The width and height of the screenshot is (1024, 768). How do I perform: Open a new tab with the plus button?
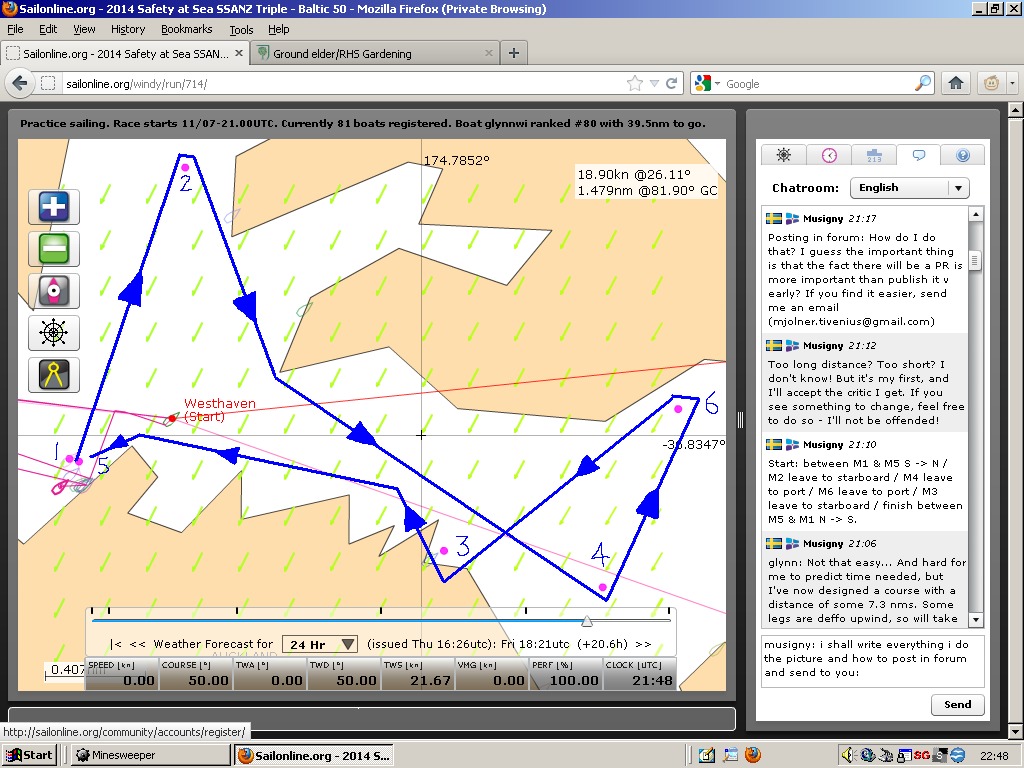point(514,53)
